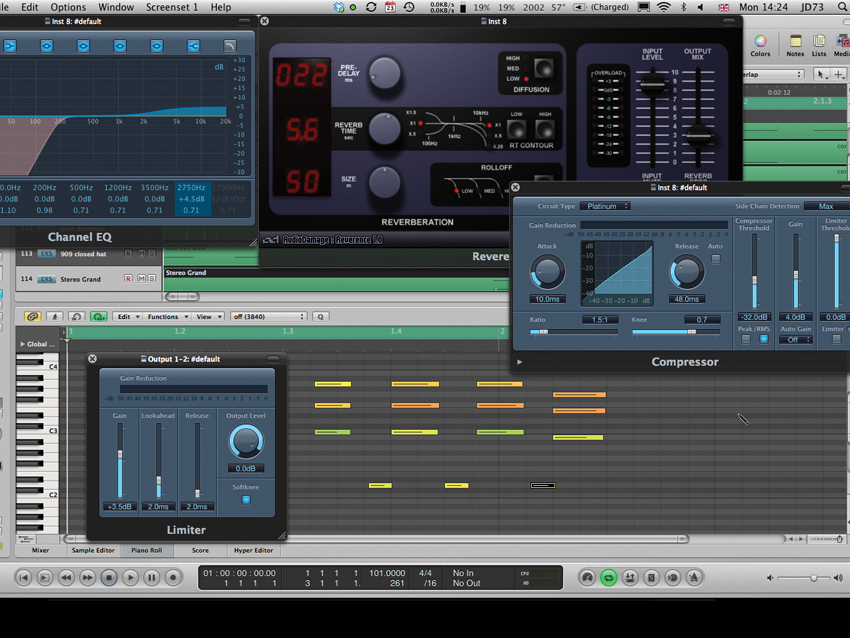Click the Q quantize button in Piano Roll

click(321, 317)
